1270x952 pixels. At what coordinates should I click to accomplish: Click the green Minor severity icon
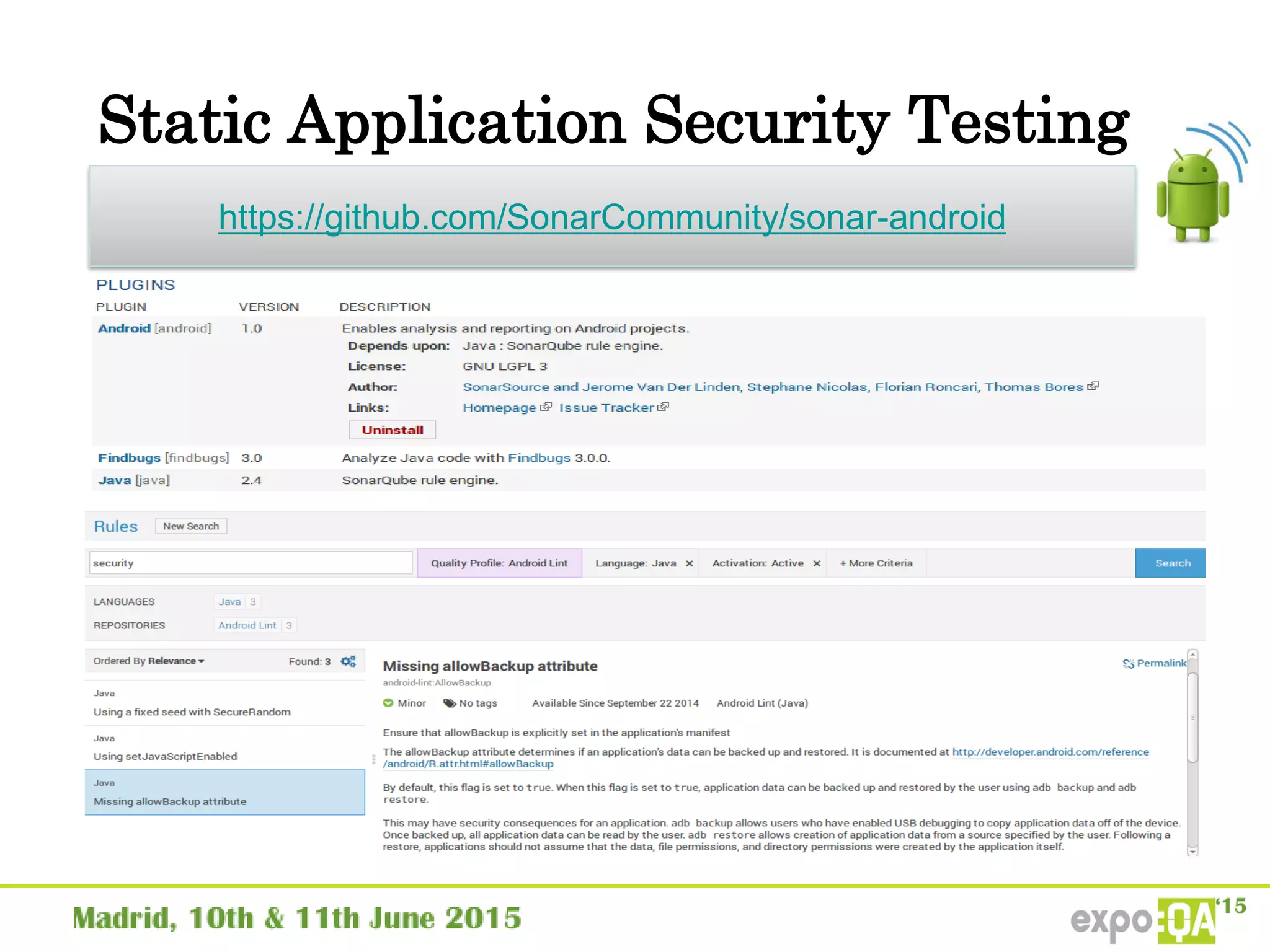coord(388,703)
